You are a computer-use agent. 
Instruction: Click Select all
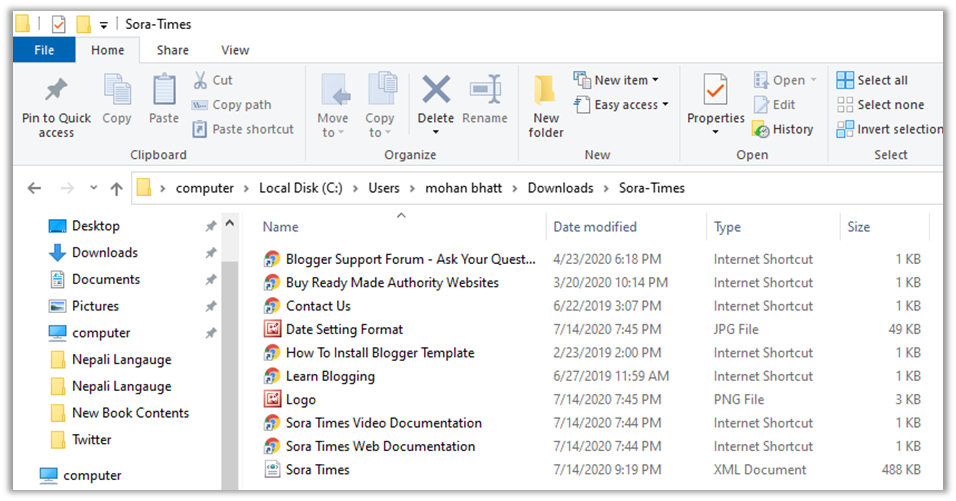pos(872,80)
